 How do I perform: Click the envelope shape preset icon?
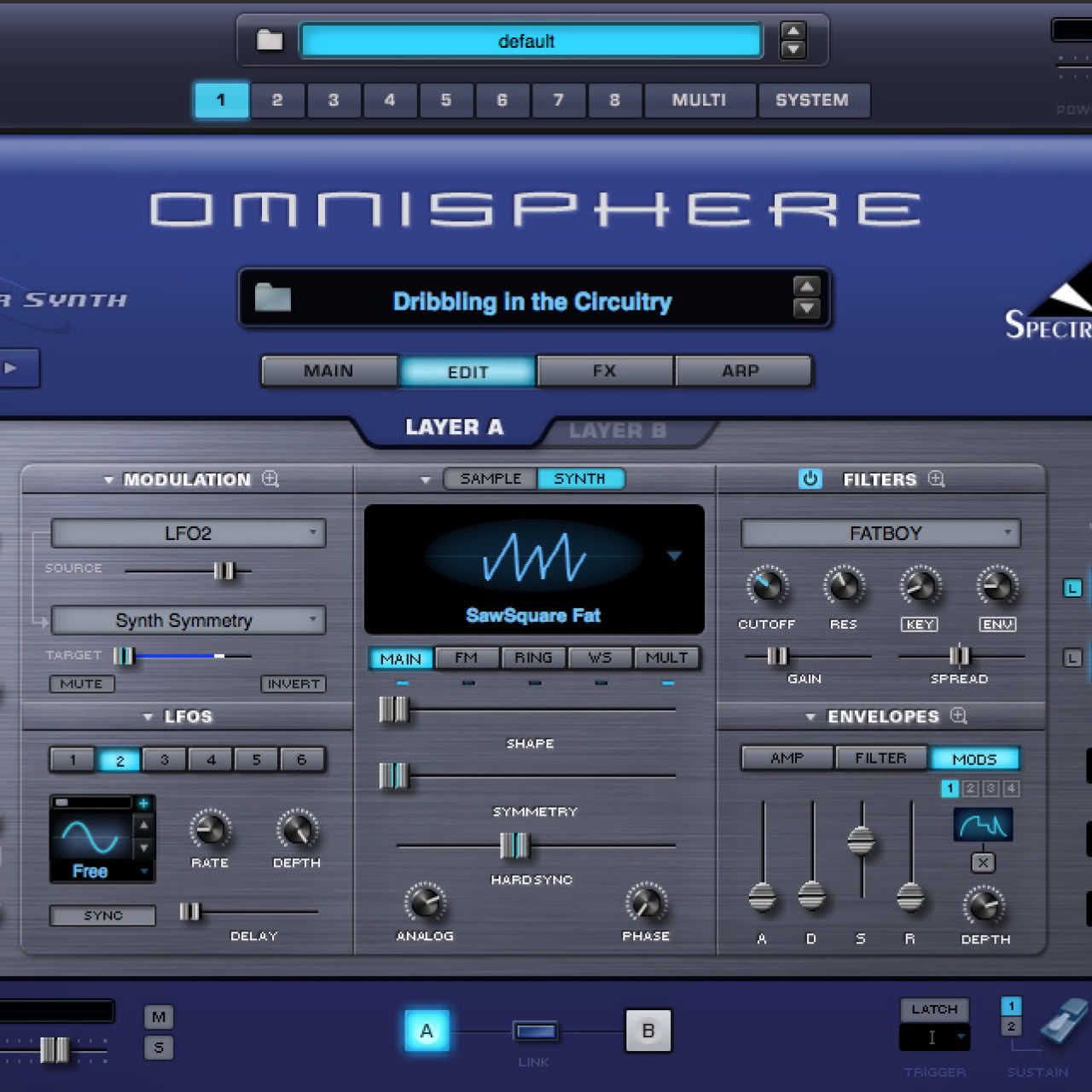point(983,825)
